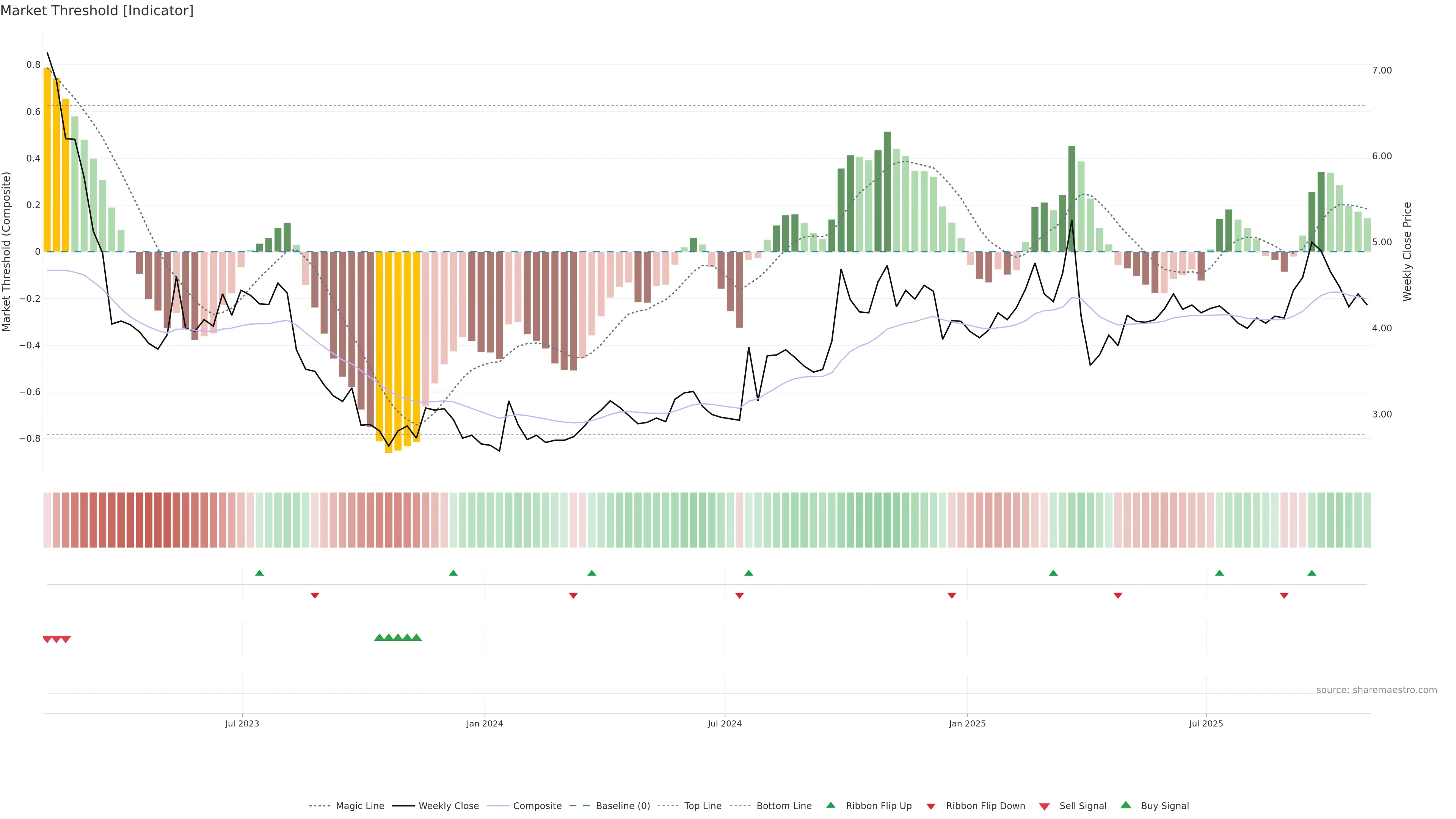The height and width of the screenshot is (819, 1456).
Task: Click the rightmost red Ribbon Flip Down marker
Action: tap(1284, 595)
